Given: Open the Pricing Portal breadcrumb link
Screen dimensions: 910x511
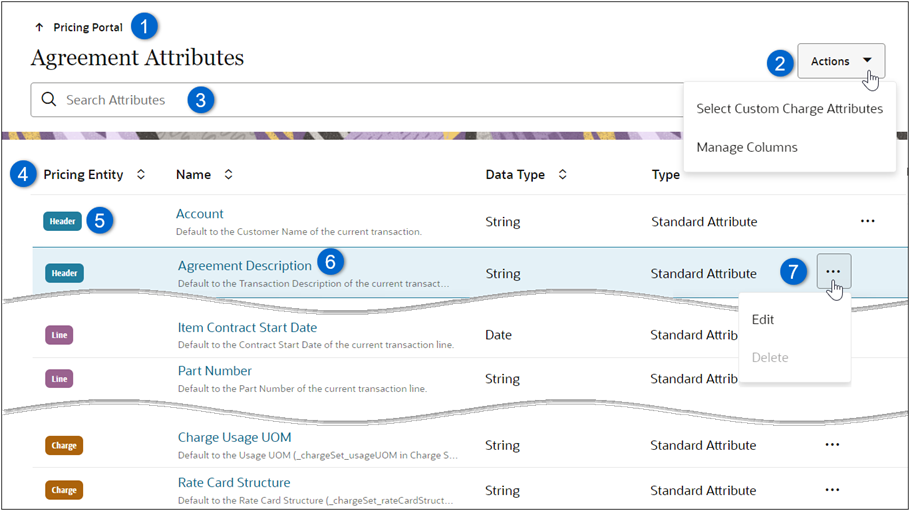Looking at the screenshot, I should click(x=88, y=27).
